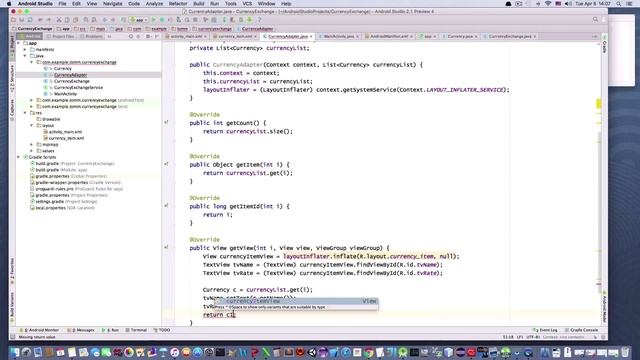Screen dimensions: 640x360
Task: Switch to Currency.java editor tab
Action: (x=460, y=36)
